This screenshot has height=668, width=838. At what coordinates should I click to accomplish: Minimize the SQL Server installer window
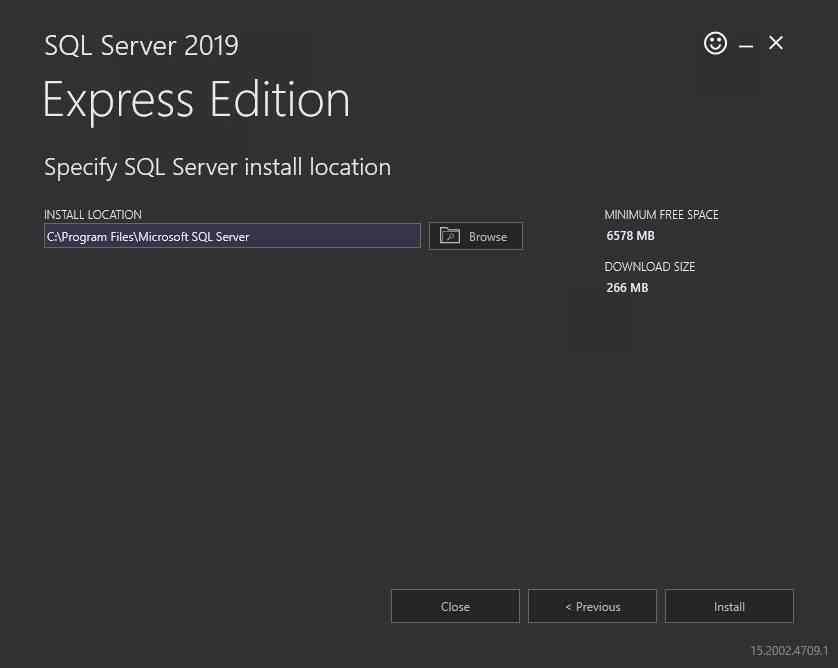(x=746, y=43)
